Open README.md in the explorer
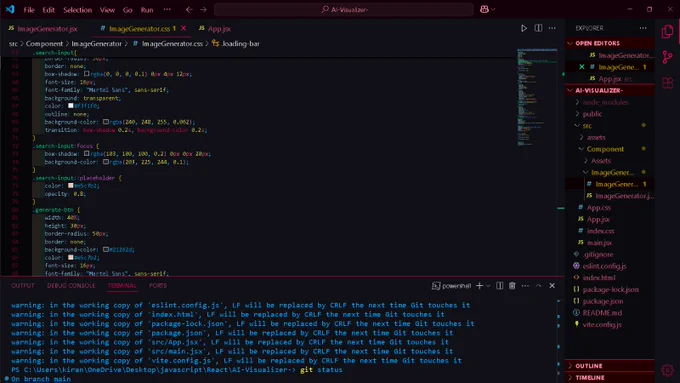 [602, 313]
